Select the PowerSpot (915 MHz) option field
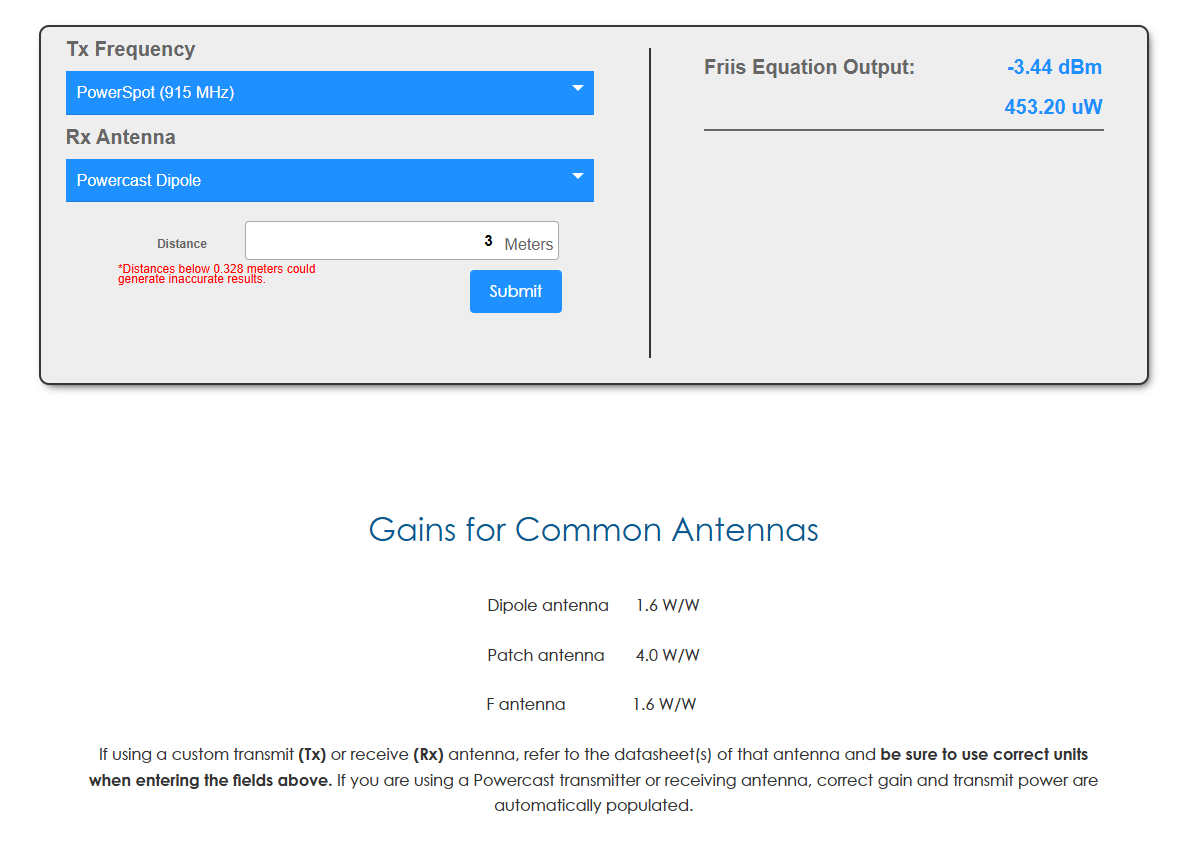 [330, 92]
